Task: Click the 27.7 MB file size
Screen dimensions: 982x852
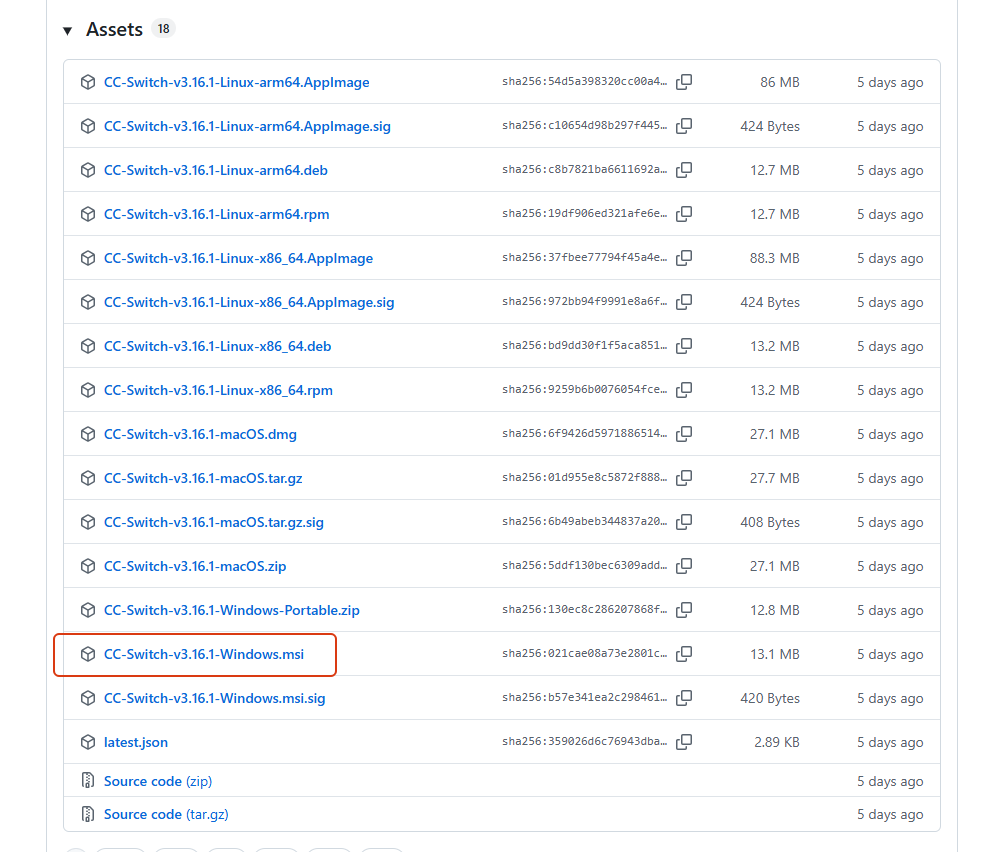Action: (775, 479)
